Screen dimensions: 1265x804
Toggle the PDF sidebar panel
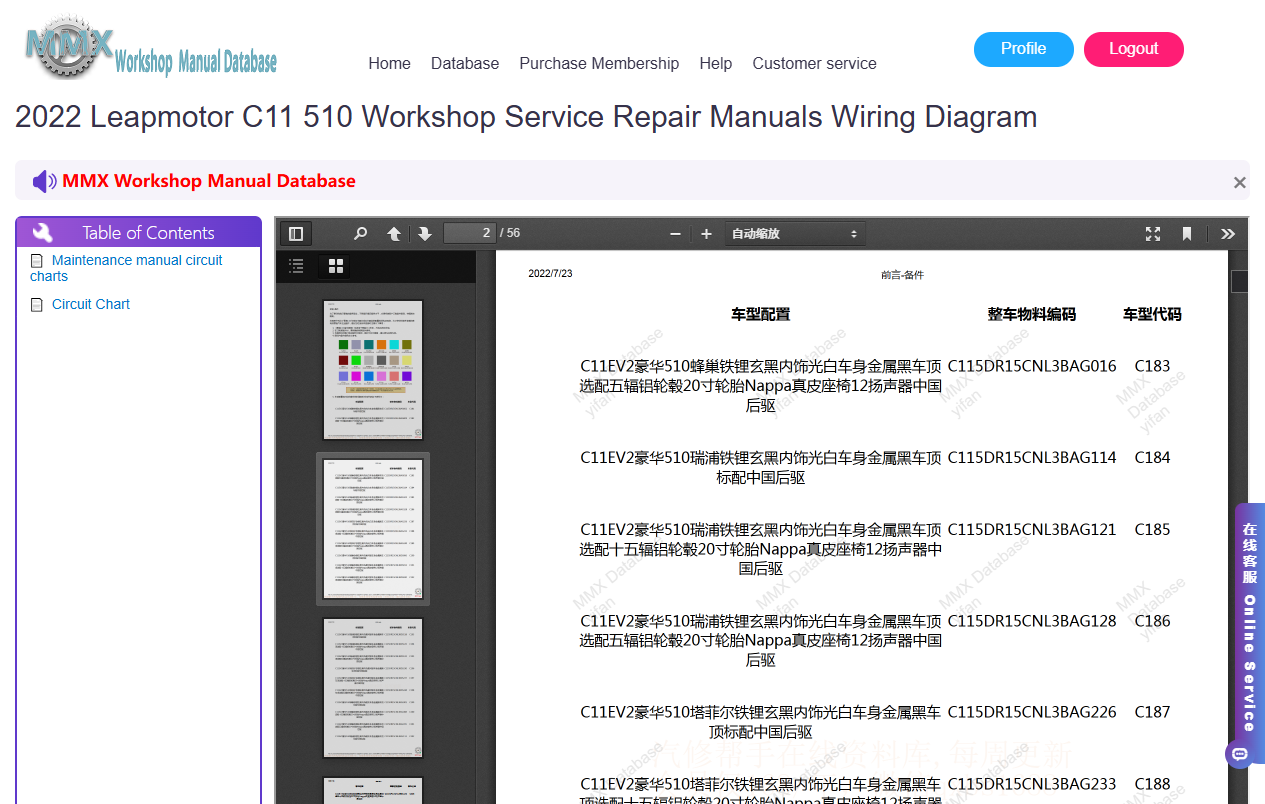[296, 234]
